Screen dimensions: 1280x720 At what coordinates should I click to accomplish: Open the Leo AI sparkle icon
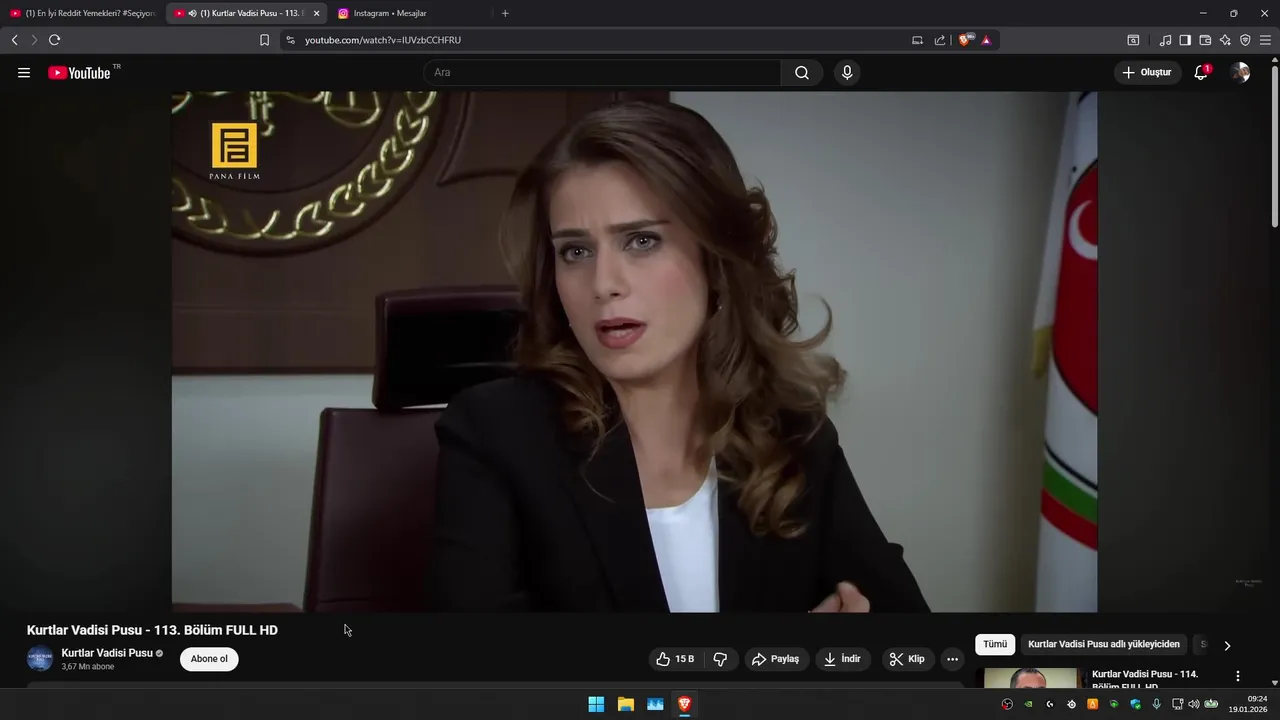(1225, 40)
